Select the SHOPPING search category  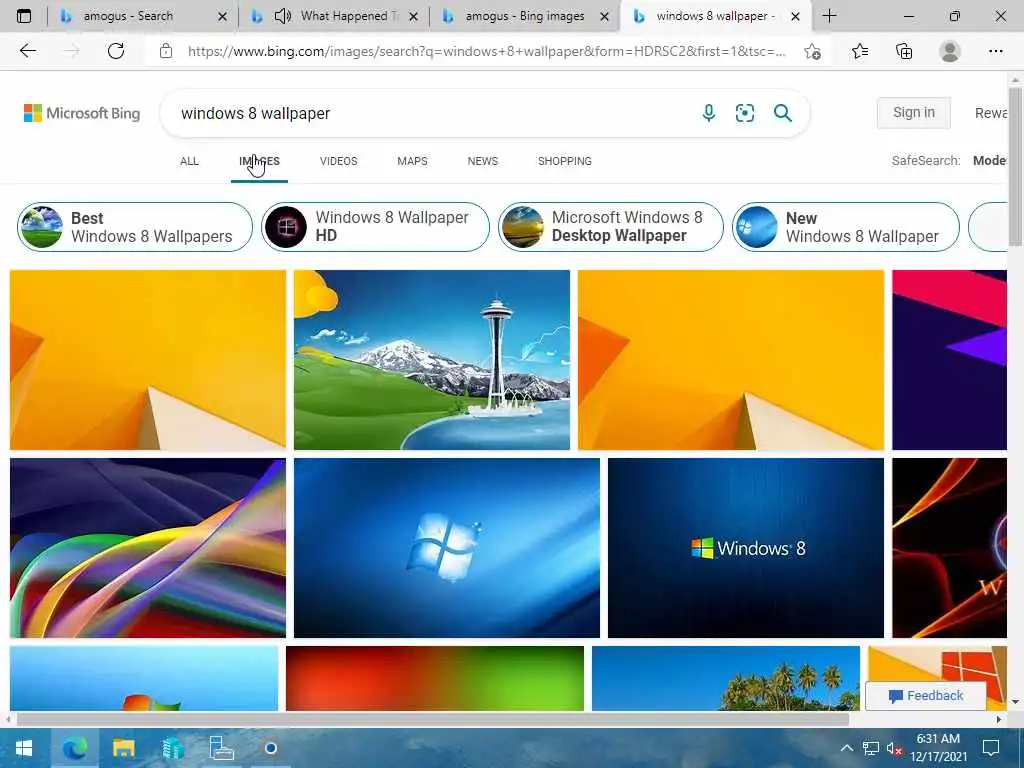pyautogui.click(x=565, y=161)
